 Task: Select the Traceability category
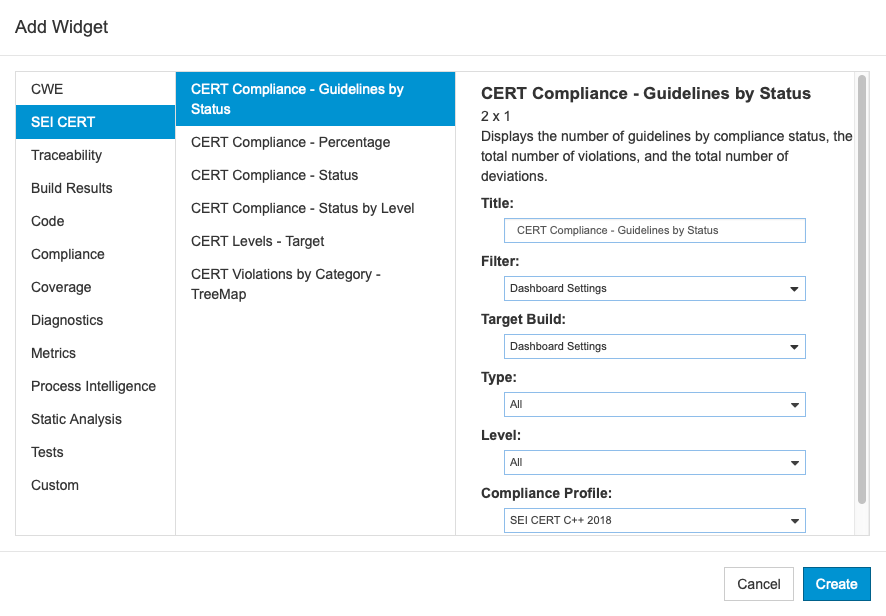(95, 155)
